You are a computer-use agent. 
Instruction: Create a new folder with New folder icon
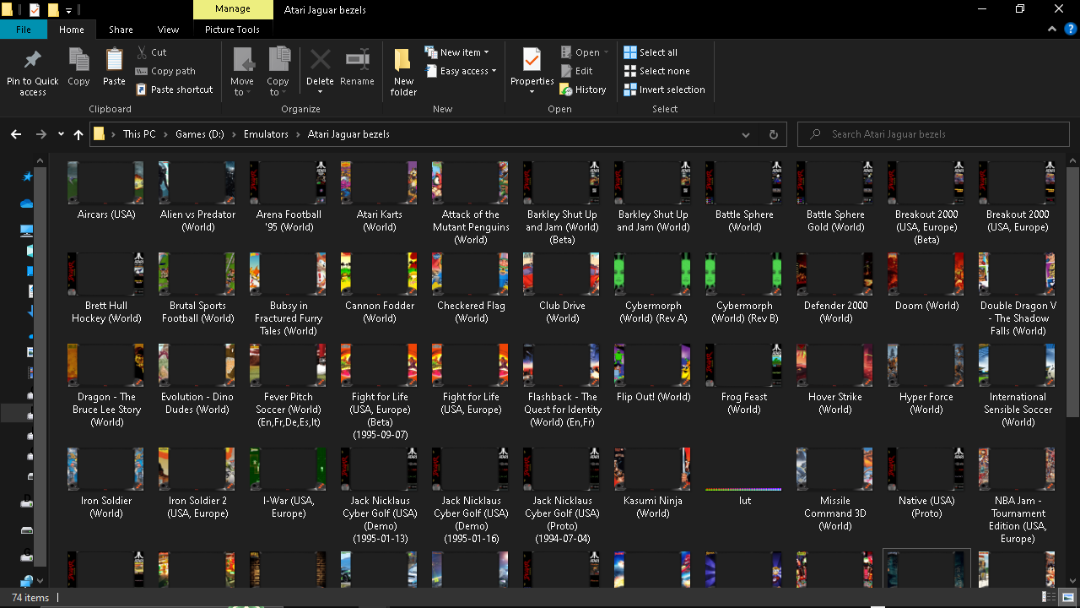click(403, 61)
